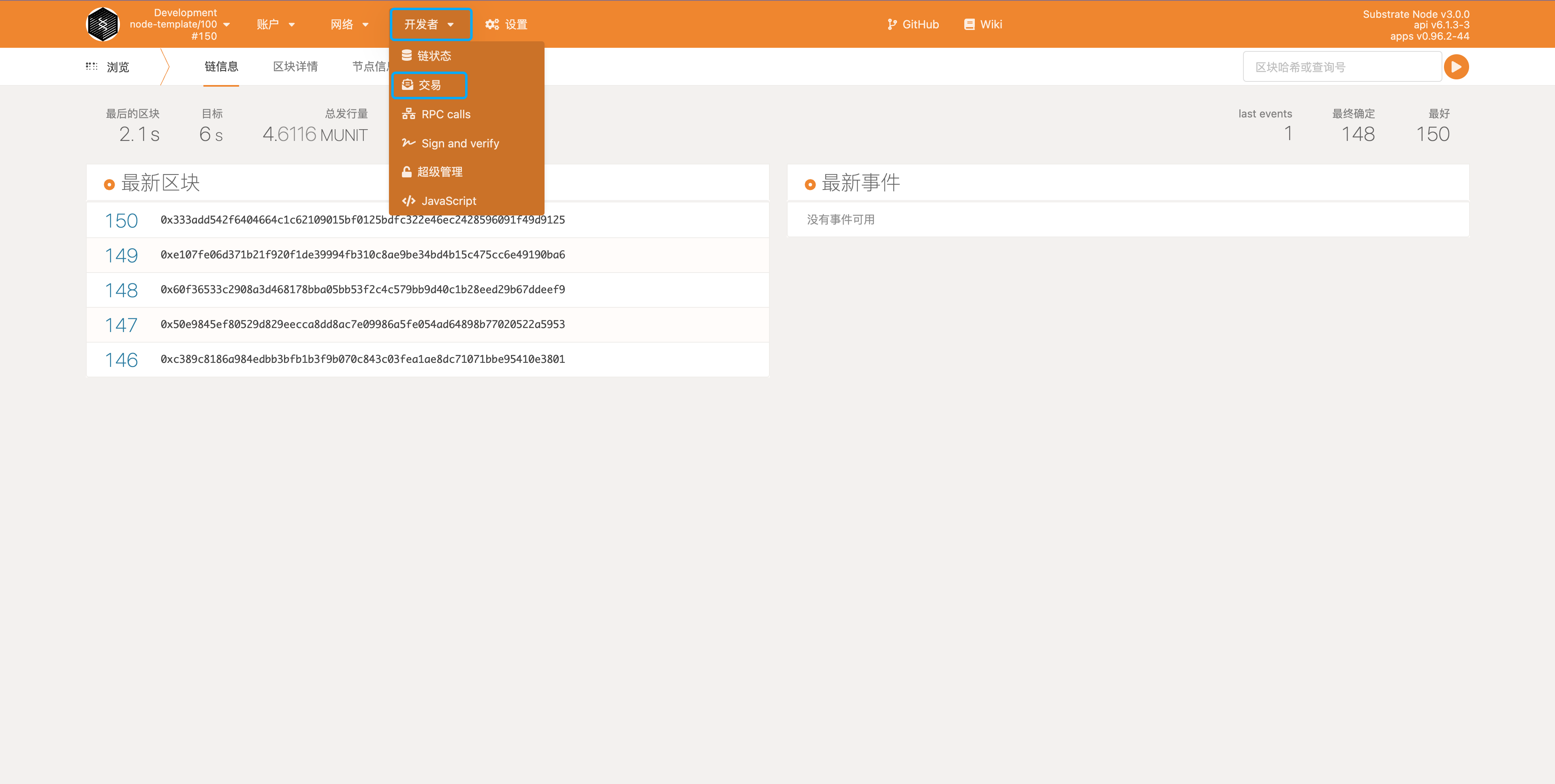Focus the 区块哈希或查询号 search field

[1342, 66]
